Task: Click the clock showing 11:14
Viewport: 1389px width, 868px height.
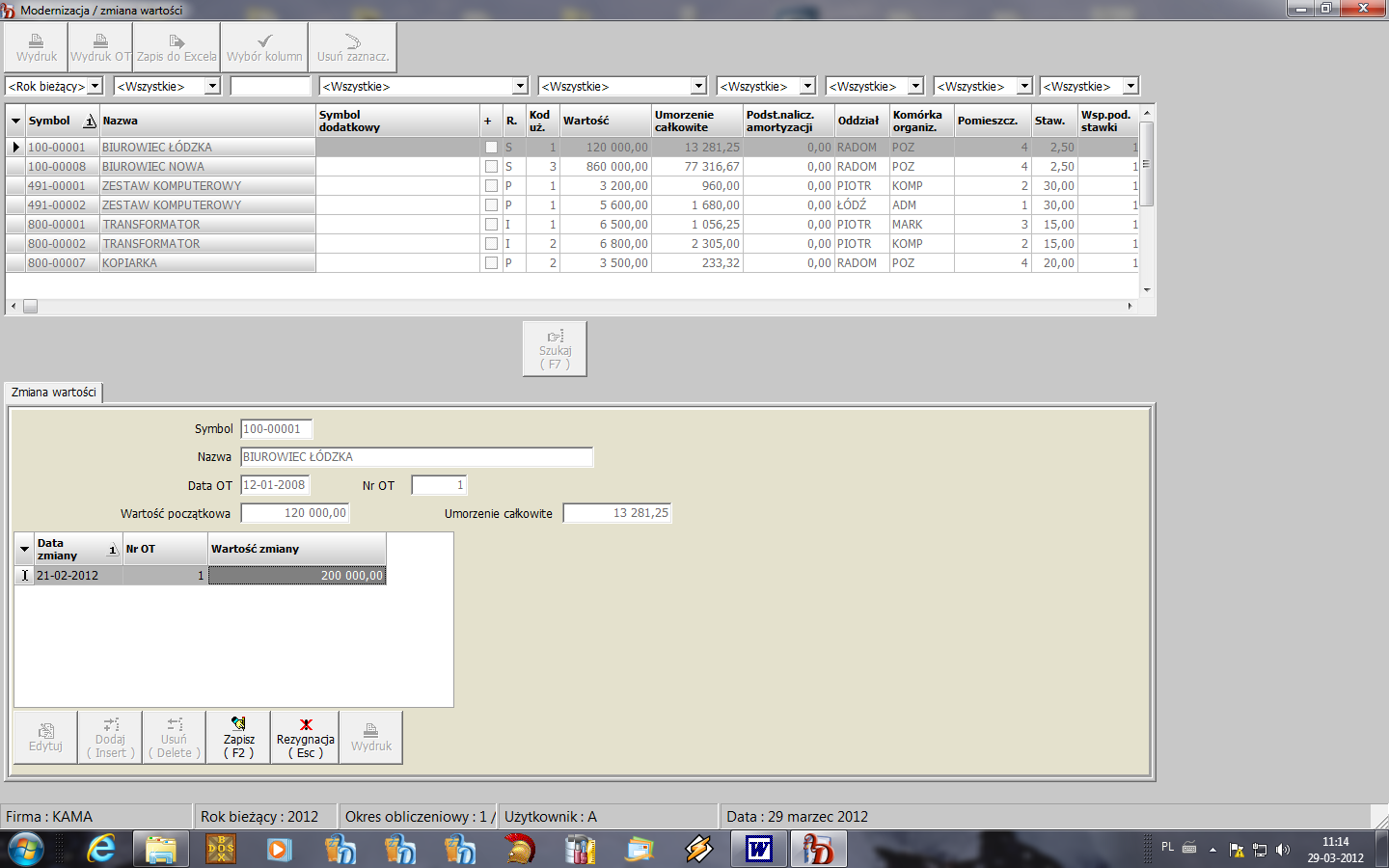Action: click(x=1335, y=842)
